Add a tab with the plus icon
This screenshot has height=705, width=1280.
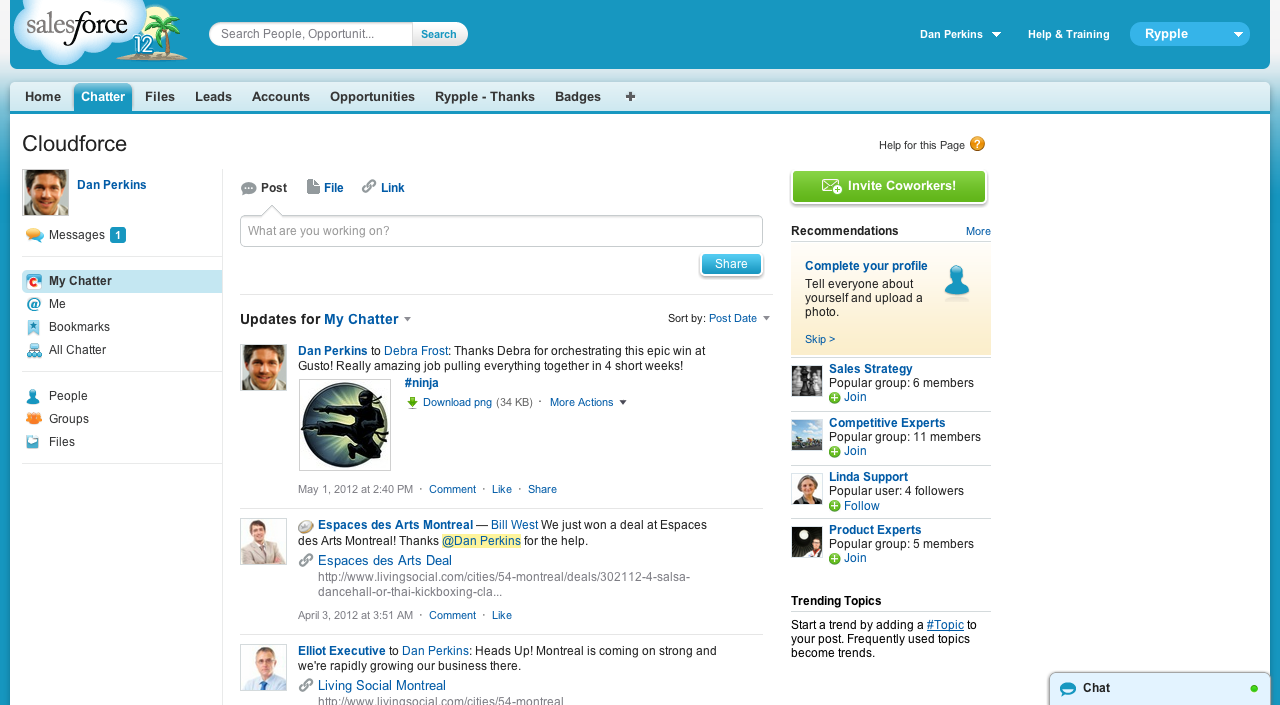[630, 97]
